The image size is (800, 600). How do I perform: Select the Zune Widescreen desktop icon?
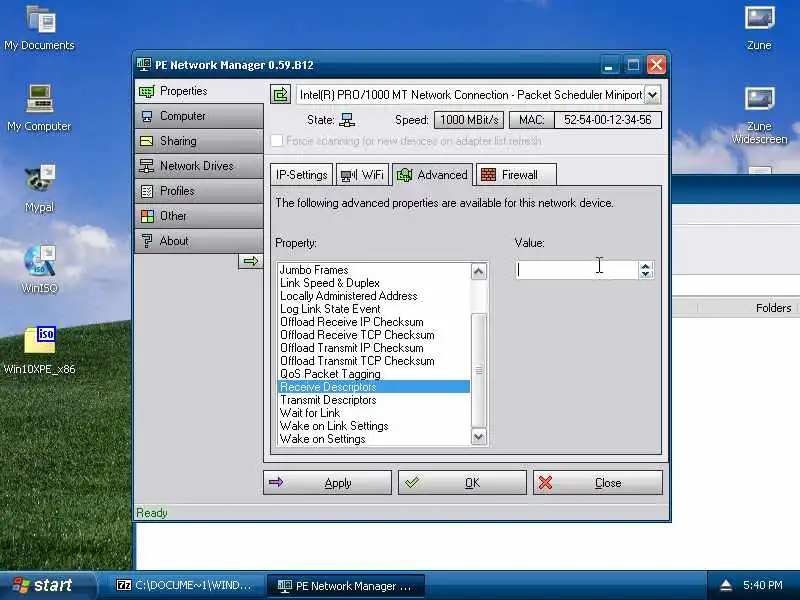759,116
